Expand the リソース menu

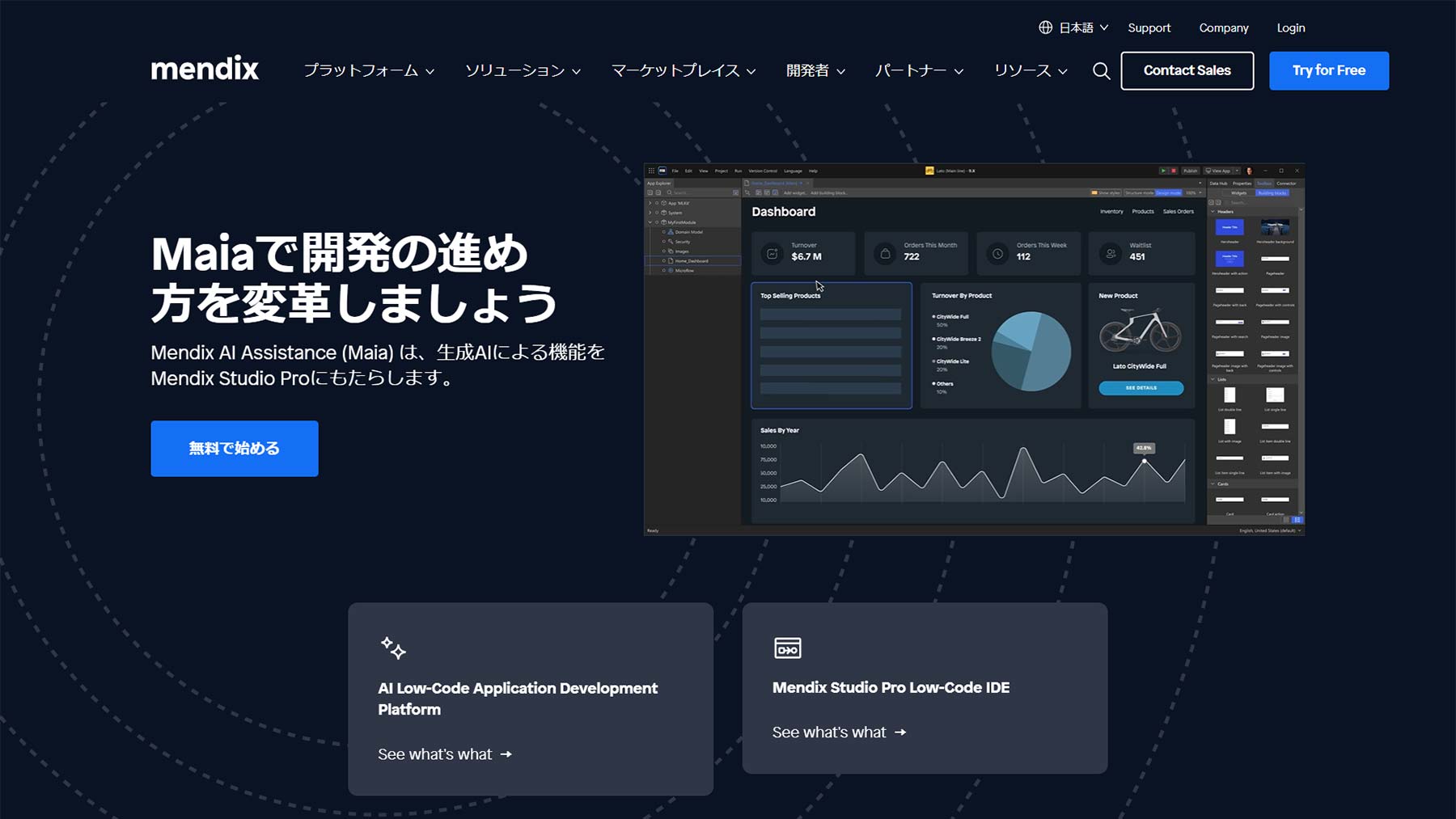tap(1031, 71)
